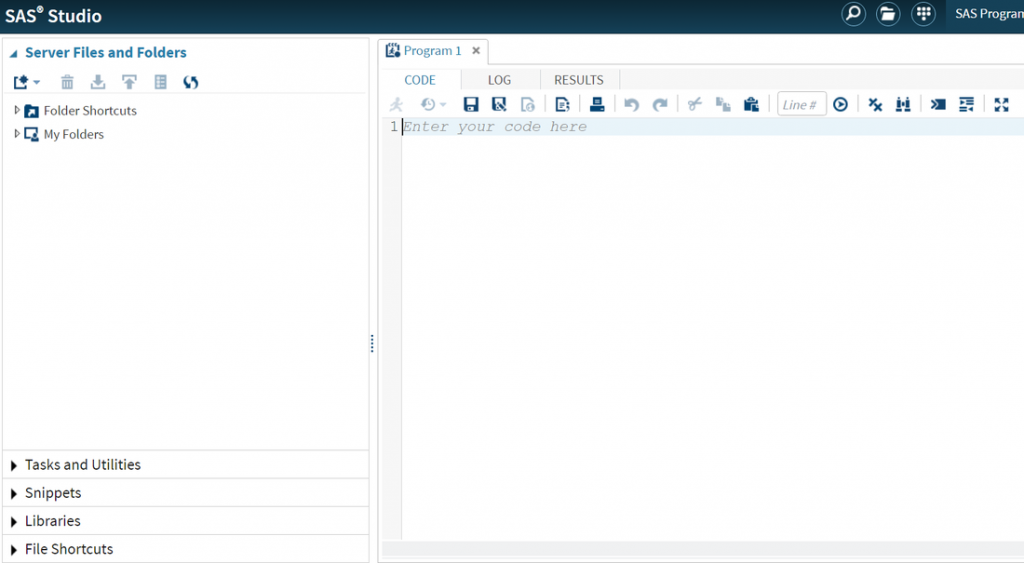Collapse Server Files and Folders section
The width and height of the screenshot is (1024, 563).
point(13,54)
